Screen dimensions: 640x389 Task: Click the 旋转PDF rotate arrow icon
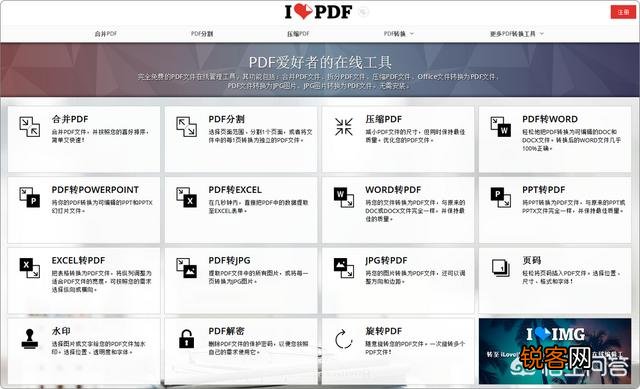tap(344, 339)
